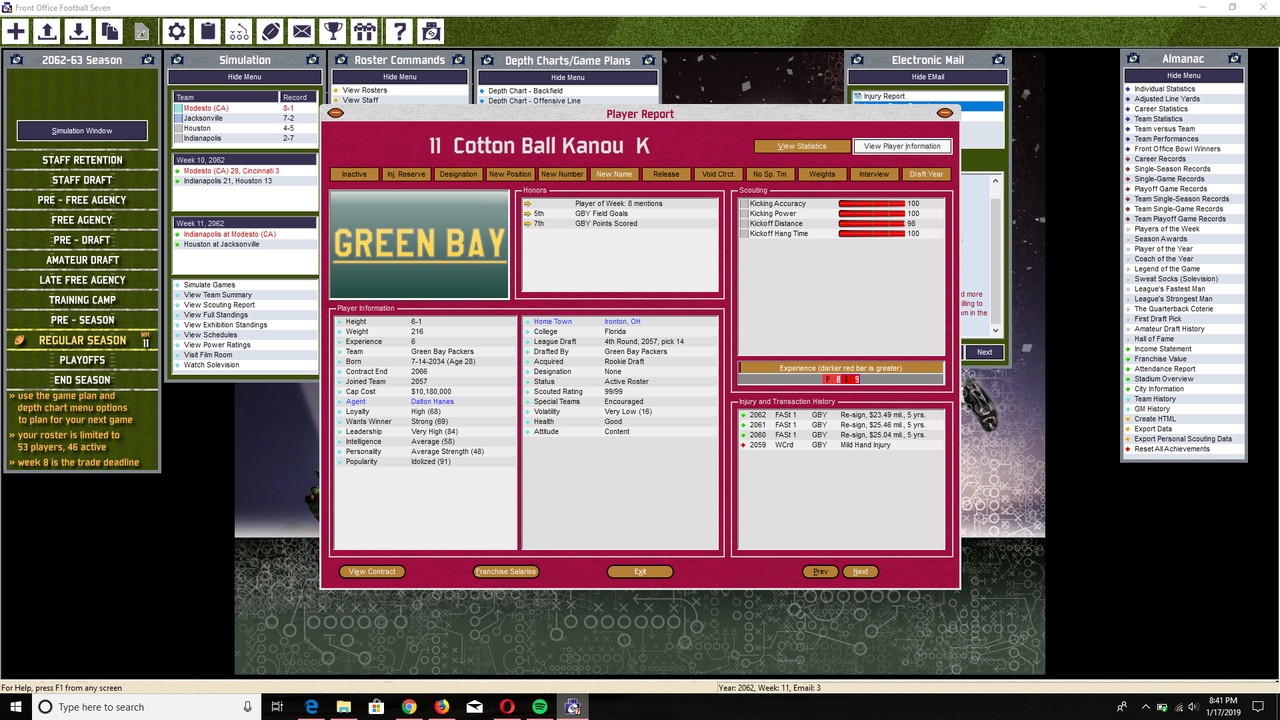Collapse the Almanac panel with Hide Menu
This screenshot has height=720, width=1280.
tap(1183, 75)
